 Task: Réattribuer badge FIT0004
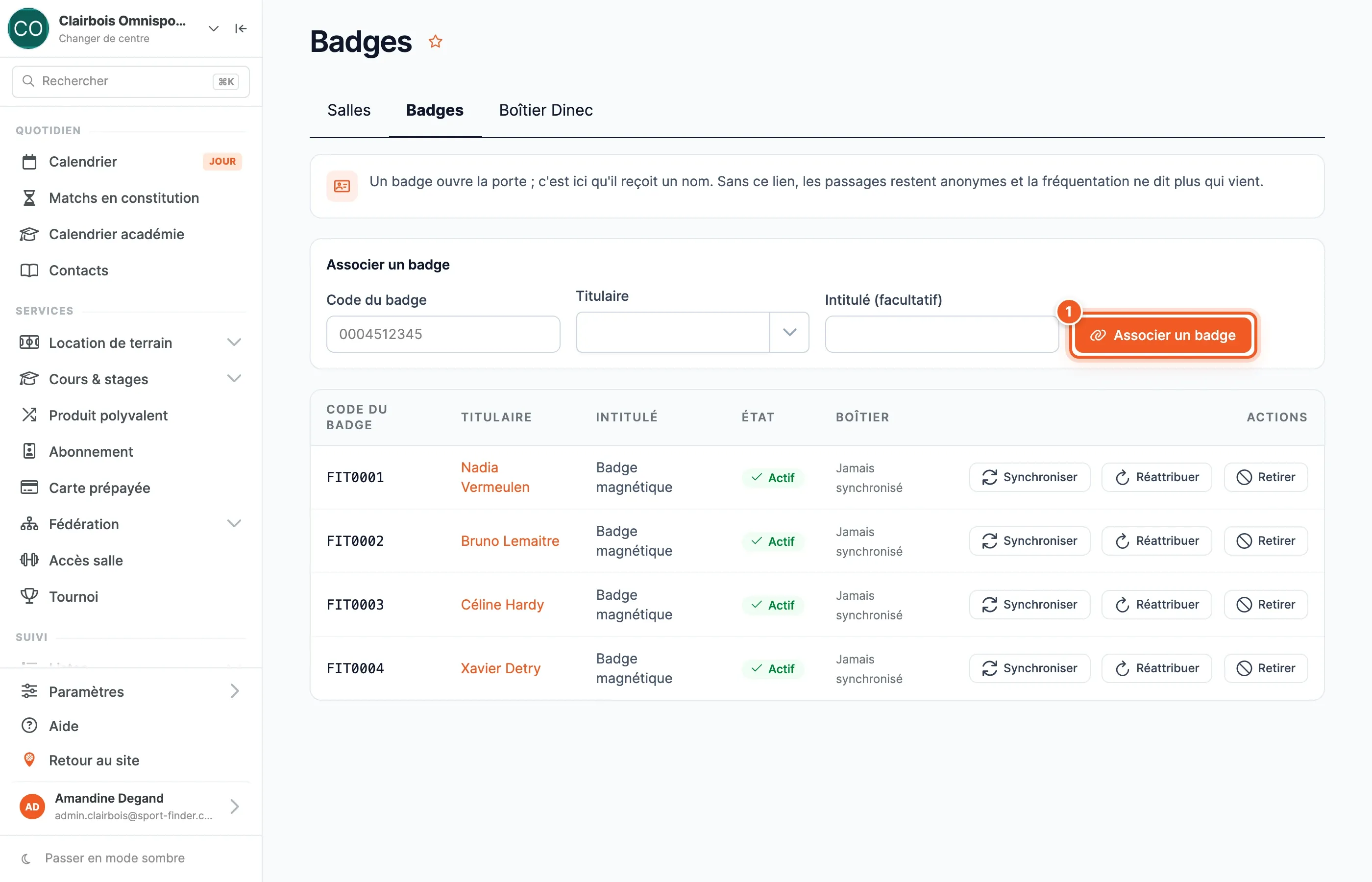1156,668
